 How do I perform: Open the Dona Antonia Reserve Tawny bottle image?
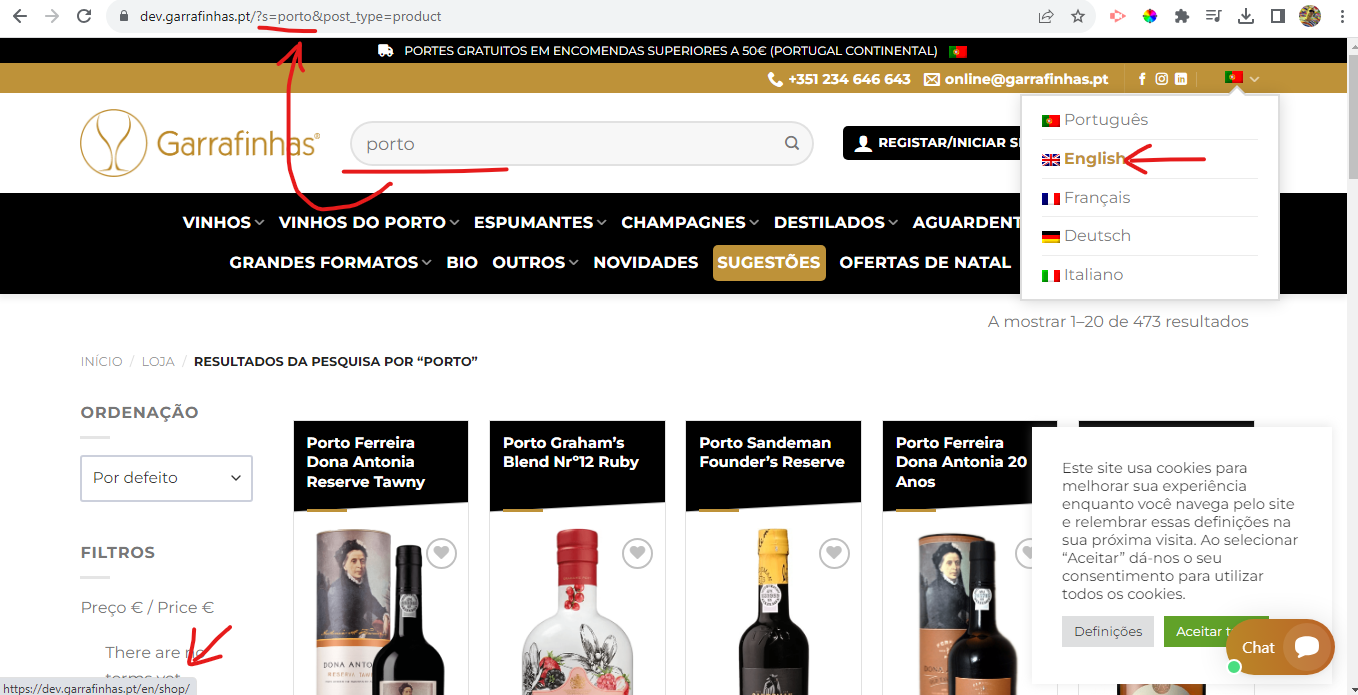[x=380, y=612]
